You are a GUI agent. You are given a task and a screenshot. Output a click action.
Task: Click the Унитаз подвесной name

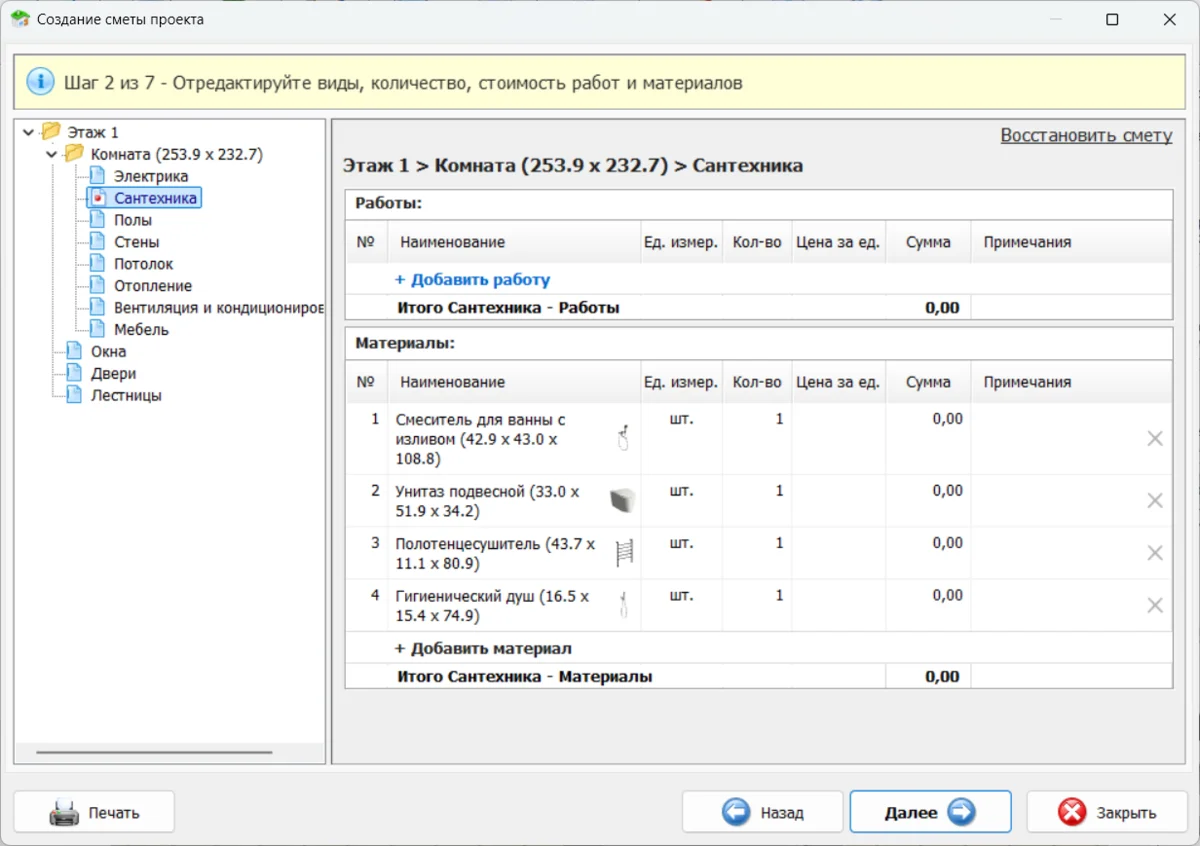[487, 501]
